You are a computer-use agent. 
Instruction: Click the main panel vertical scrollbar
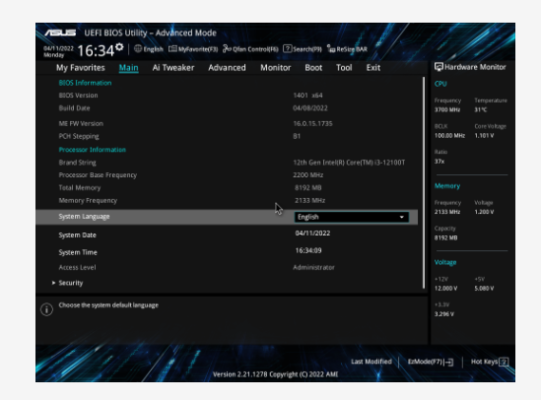click(424, 183)
